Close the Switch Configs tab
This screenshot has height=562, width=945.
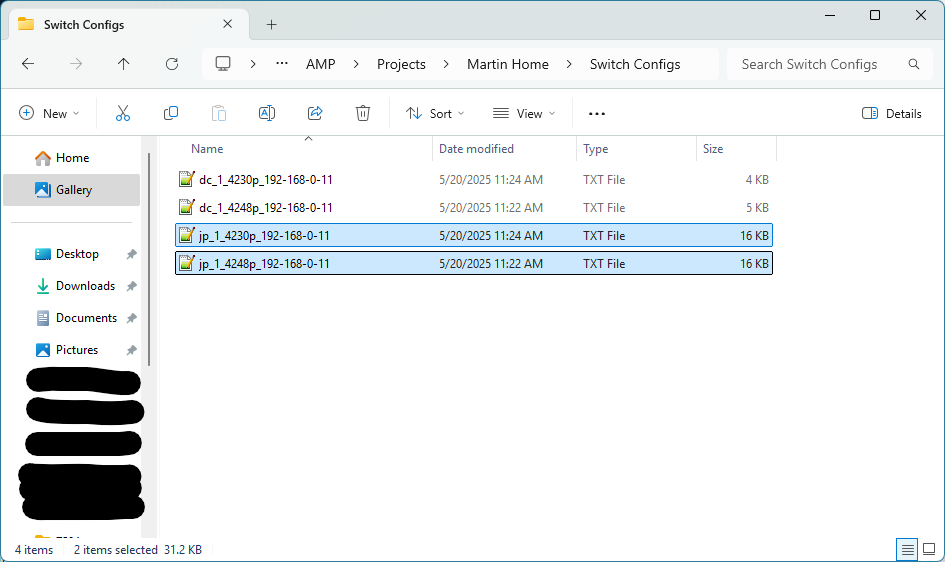click(227, 24)
